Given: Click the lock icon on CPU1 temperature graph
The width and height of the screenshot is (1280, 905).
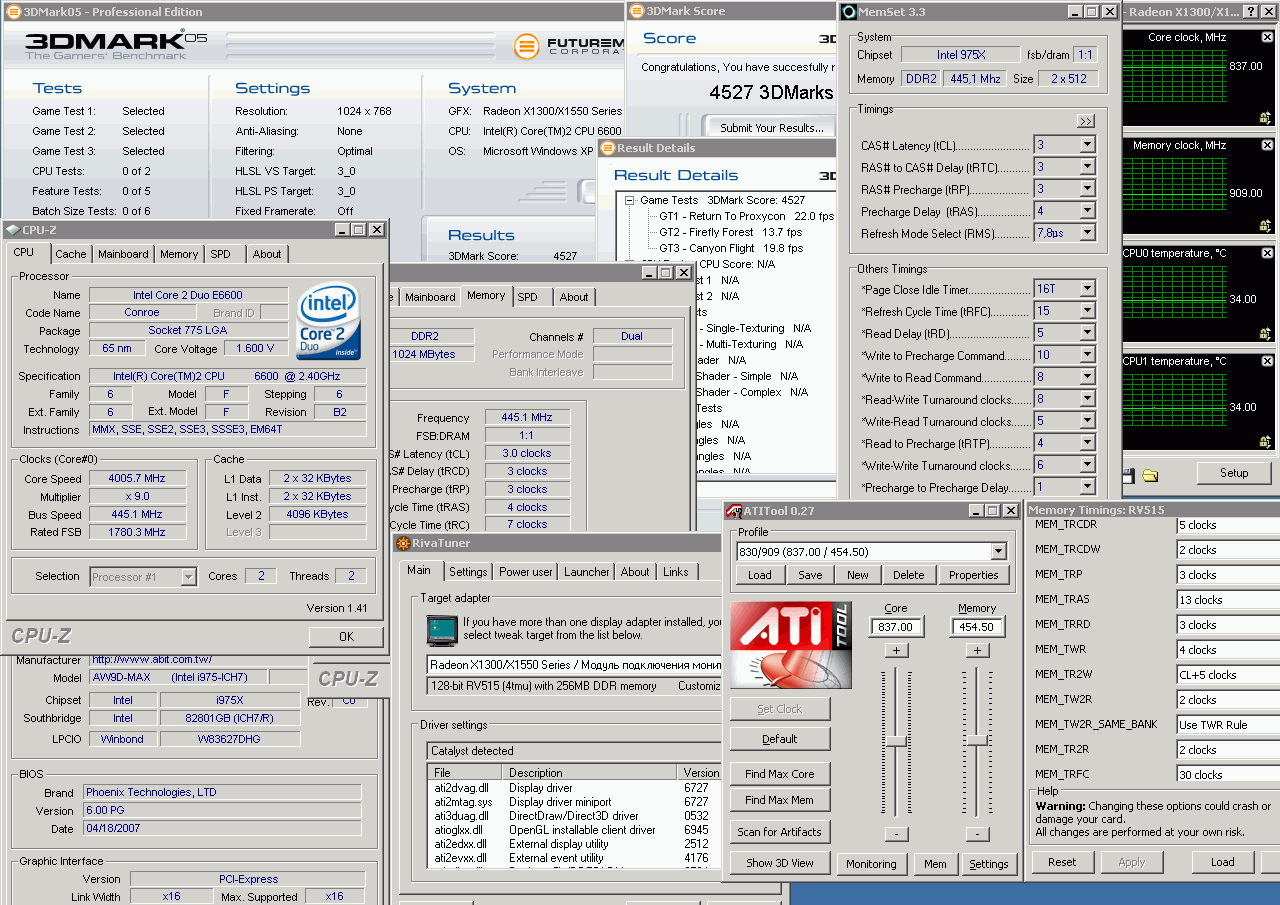Looking at the screenshot, I should [x=1266, y=442].
